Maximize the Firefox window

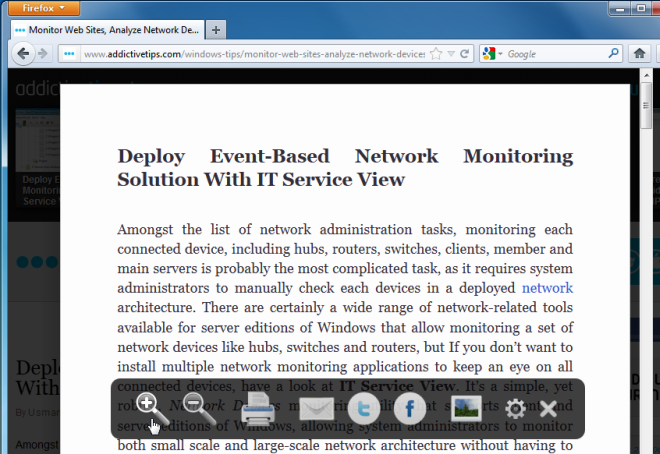point(641,8)
